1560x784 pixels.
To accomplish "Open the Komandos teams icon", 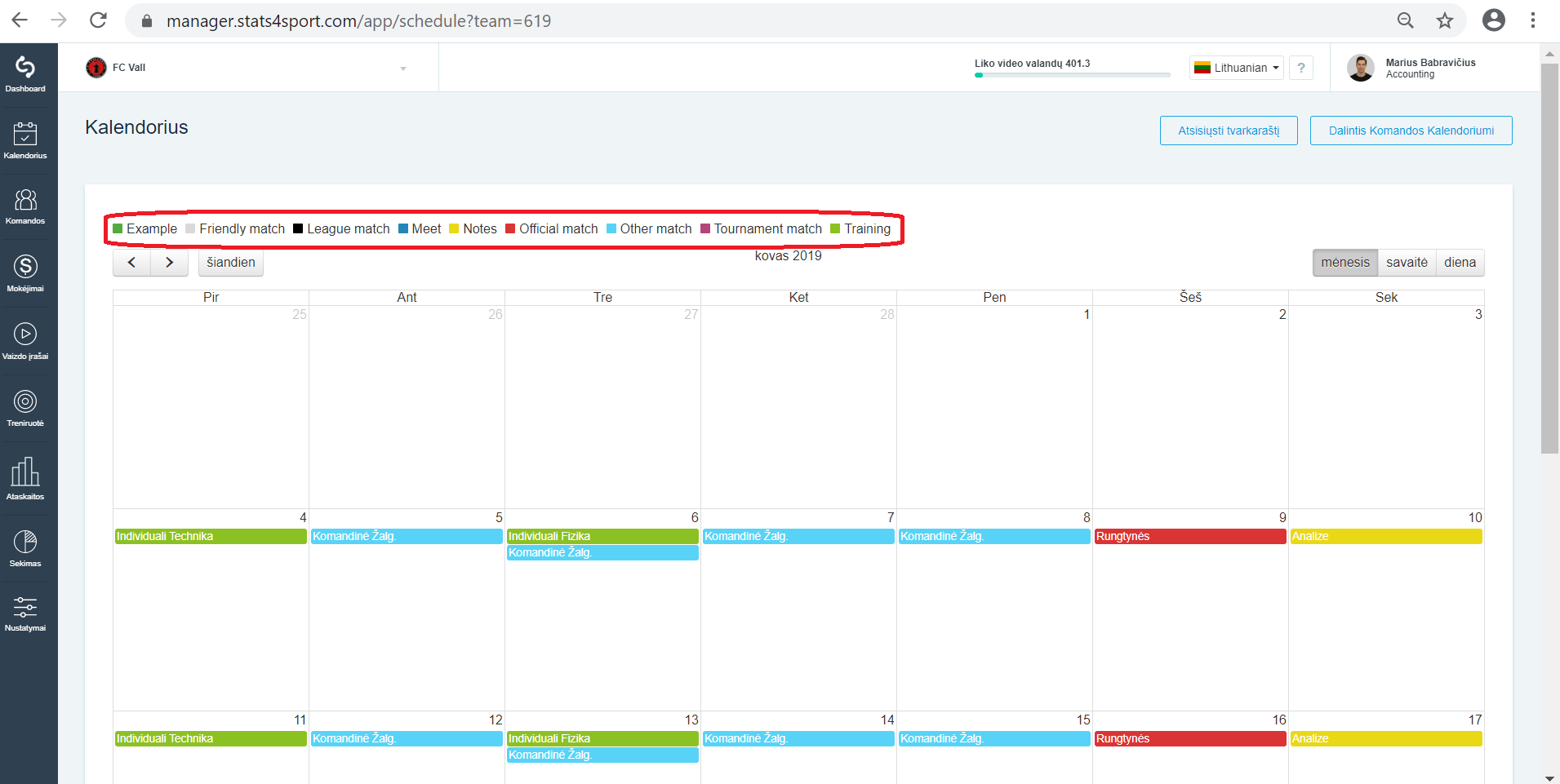I will (25, 206).
